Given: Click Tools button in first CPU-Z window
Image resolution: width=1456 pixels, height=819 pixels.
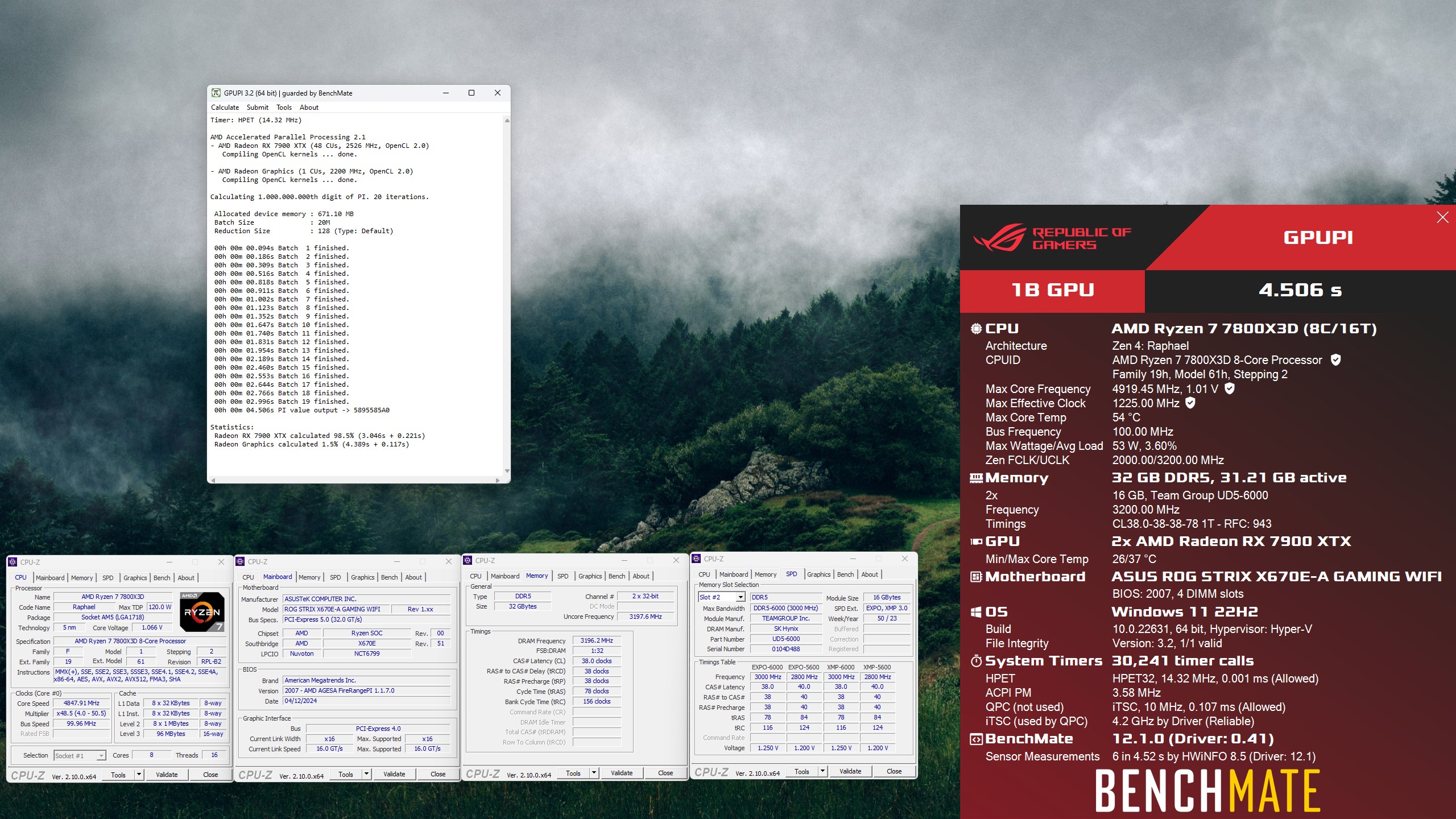Looking at the screenshot, I should 118,775.
